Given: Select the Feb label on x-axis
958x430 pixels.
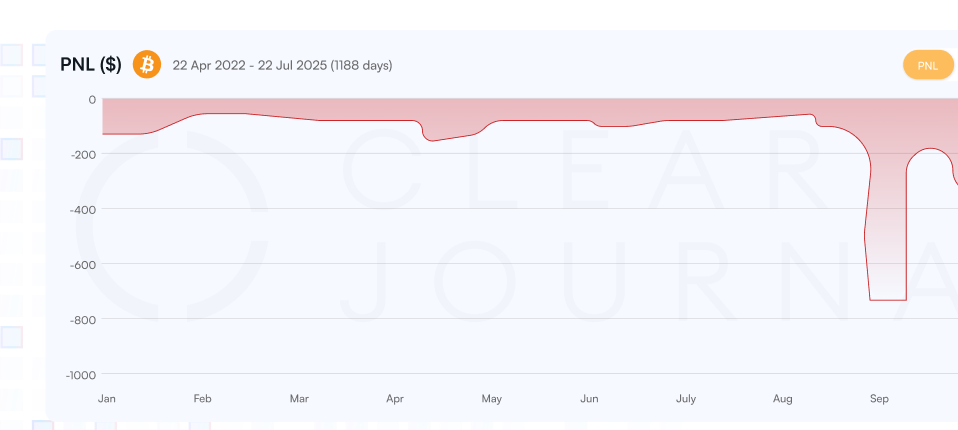Looking at the screenshot, I should (202, 399).
